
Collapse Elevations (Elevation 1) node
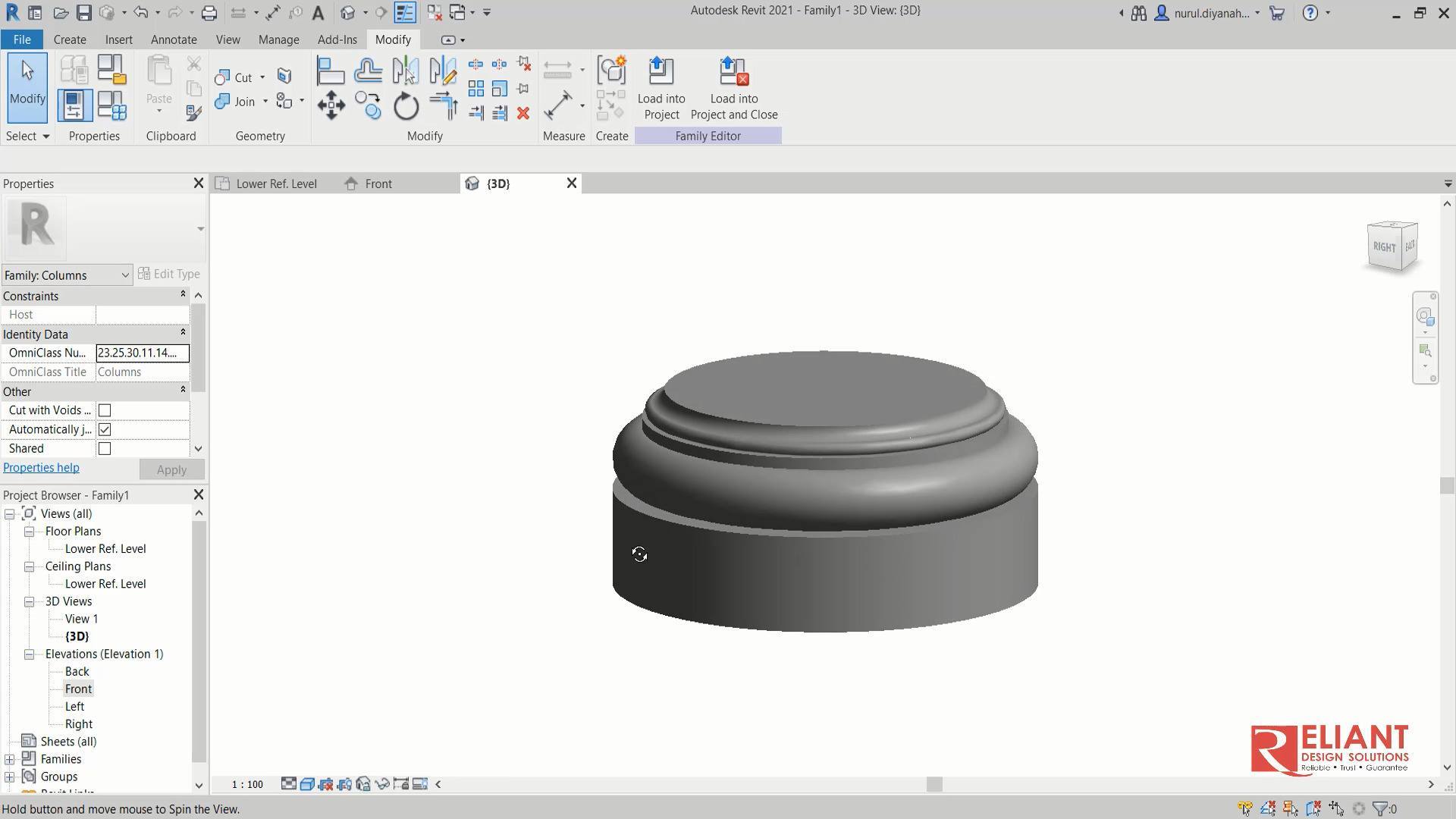[x=29, y=654]
